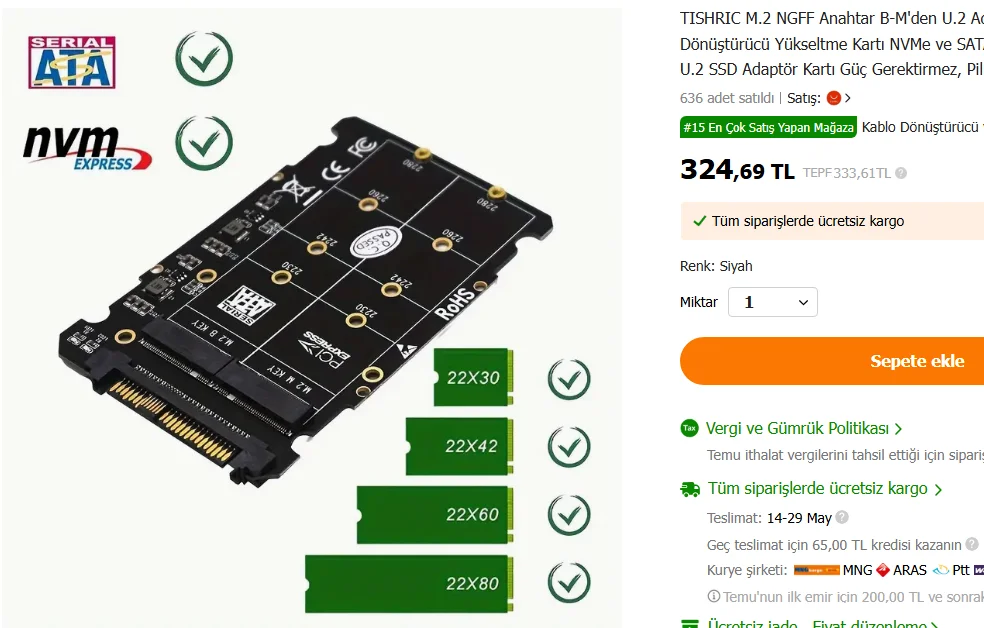The height and width of the screenshot is (628, 984).
Task: Click the checkmark beside Serial ATA logo
Action: coord(204,59)
